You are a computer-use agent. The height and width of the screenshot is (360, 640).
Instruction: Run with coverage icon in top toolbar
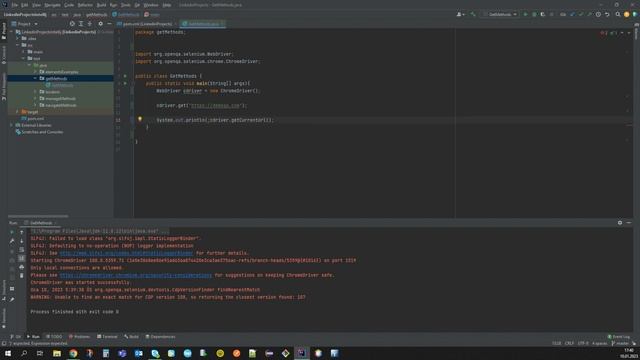point(543,14)
